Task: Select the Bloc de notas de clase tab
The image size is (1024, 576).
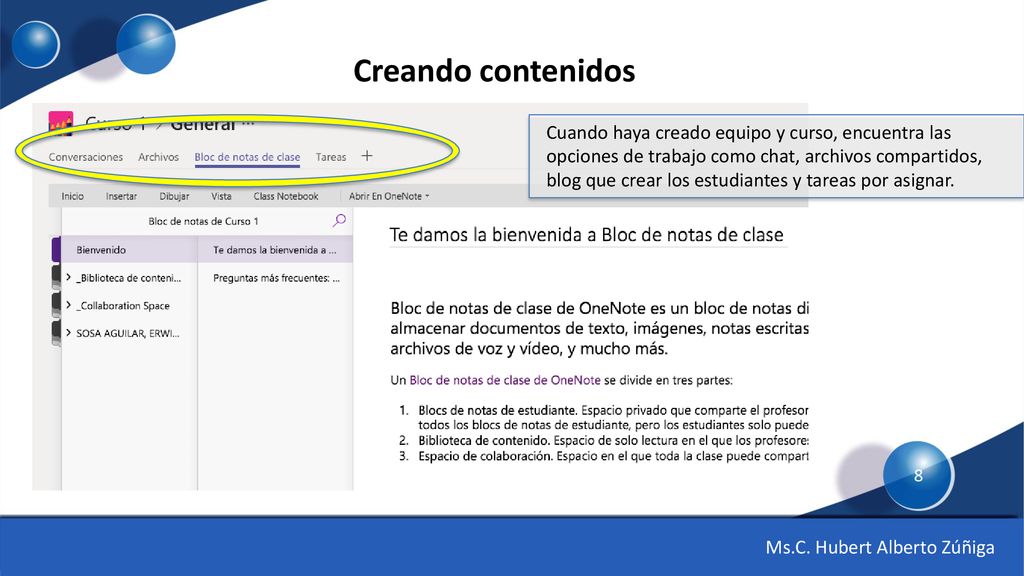Action: tap(247, 157)
